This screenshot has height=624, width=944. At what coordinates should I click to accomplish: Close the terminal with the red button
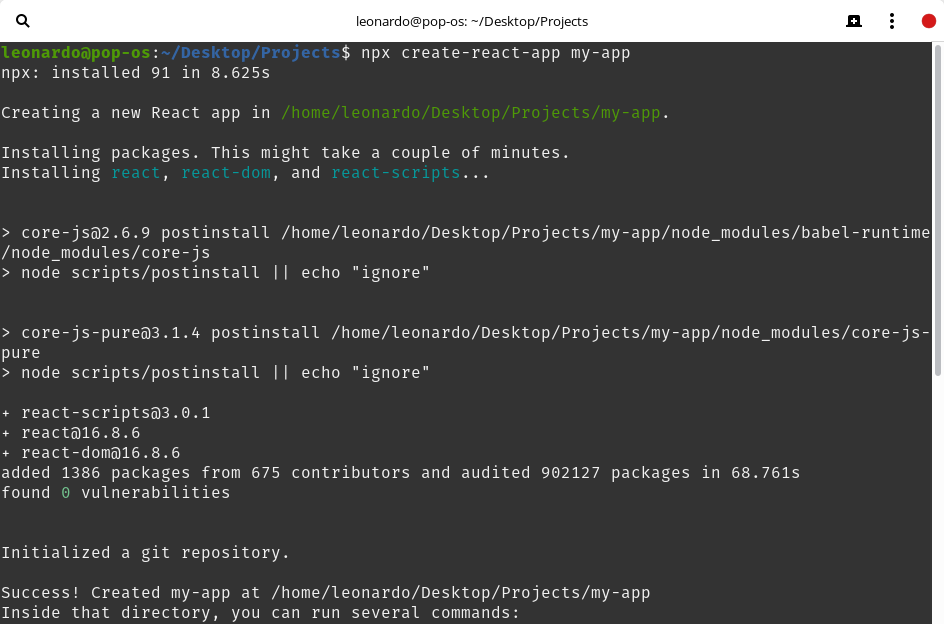(x=928, y=21)
